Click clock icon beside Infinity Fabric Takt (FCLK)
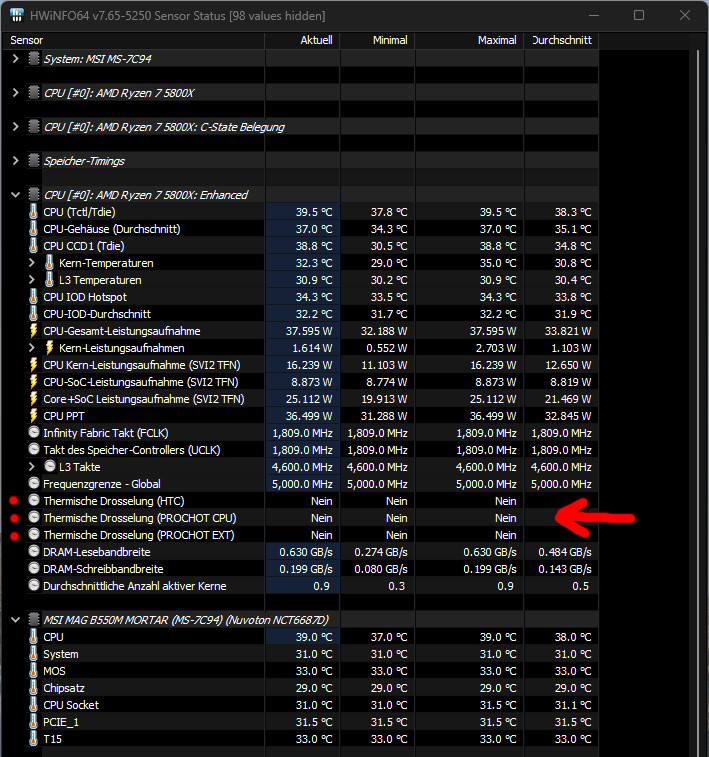Viewport: 709px width, 757px height. (34, 432)
